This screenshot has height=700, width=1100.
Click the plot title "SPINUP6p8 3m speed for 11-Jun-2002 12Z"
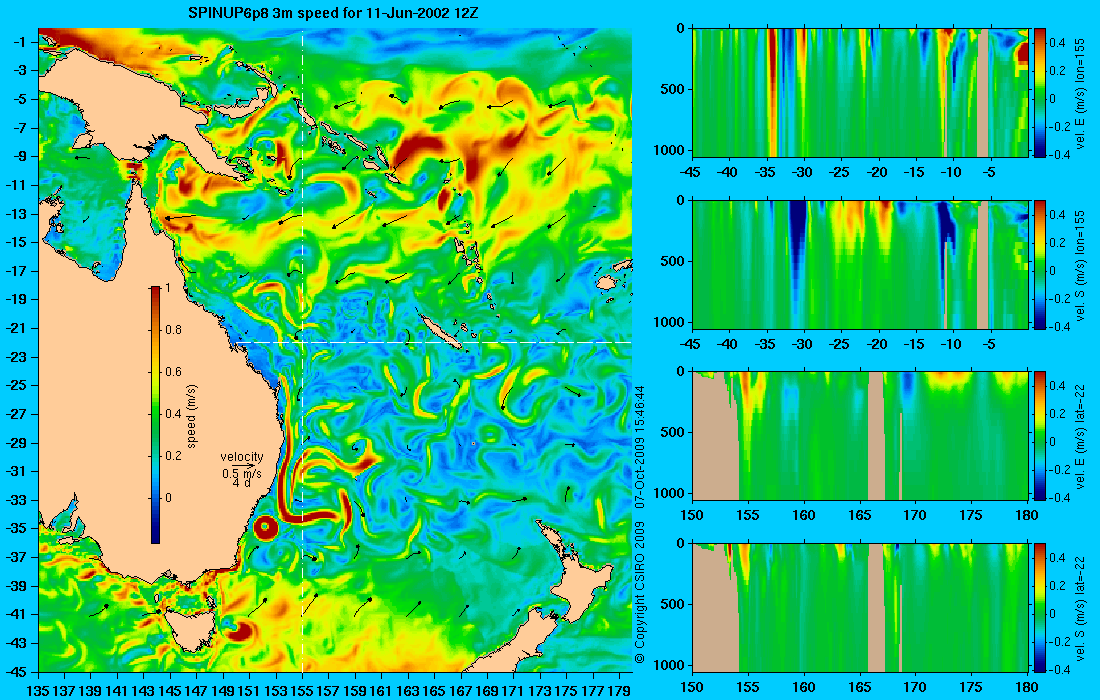coord(333,13)
